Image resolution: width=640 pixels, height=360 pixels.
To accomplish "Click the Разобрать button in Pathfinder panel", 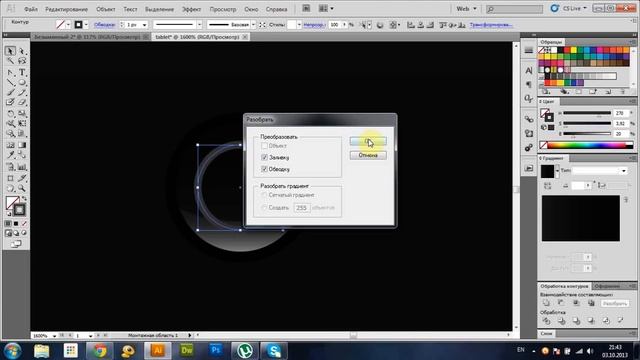I will tap(615, 303).
